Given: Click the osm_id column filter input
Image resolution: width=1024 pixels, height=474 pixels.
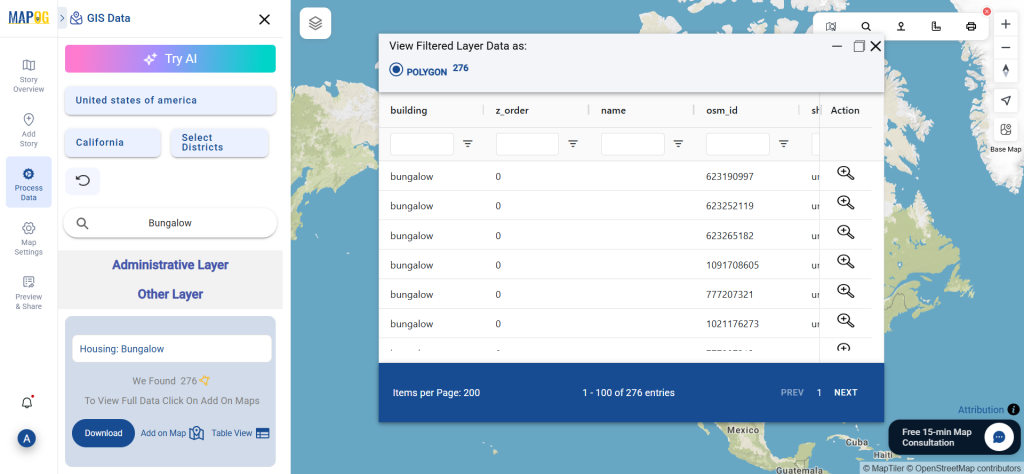Looking at the screenshot, I should [x=738, y=144].
